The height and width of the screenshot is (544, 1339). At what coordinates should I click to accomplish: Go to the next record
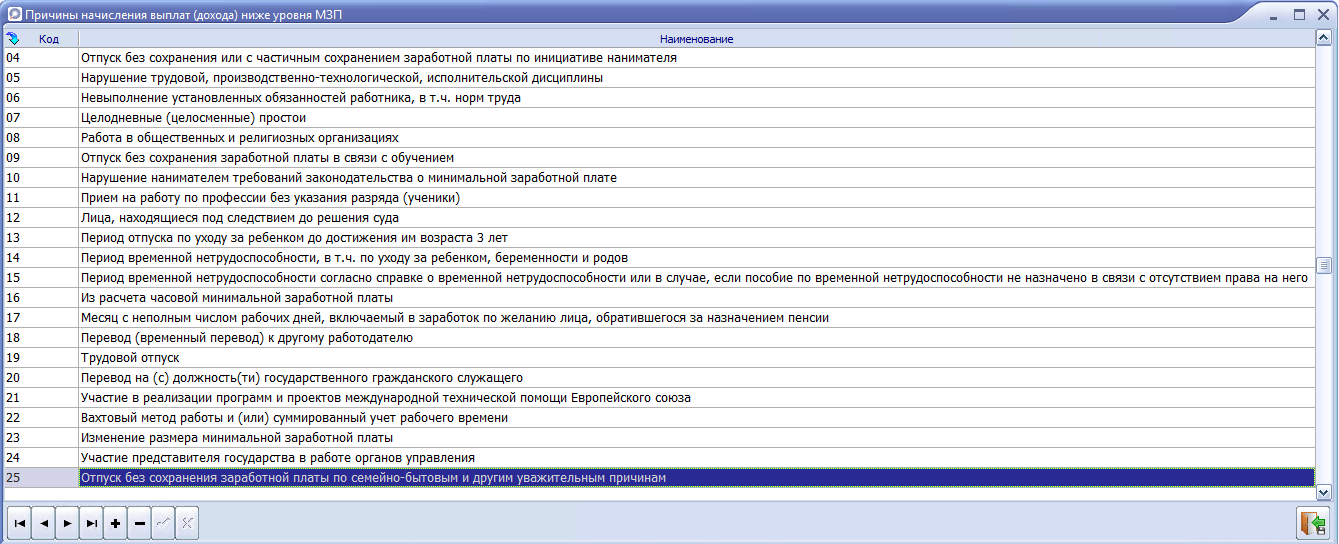click(x=67, y=524)
